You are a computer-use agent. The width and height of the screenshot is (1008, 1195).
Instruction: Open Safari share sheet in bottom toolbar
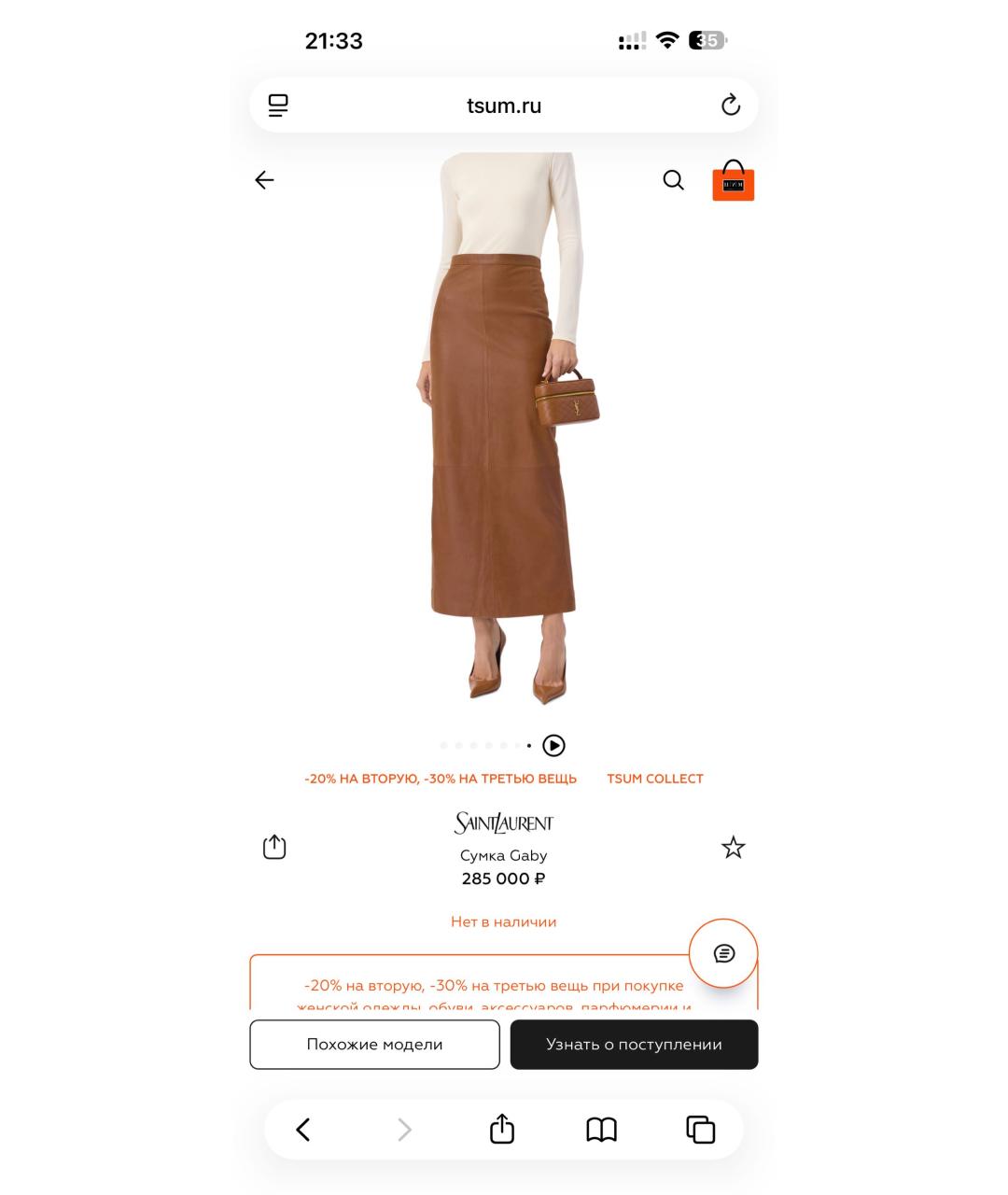(502, 1128)
